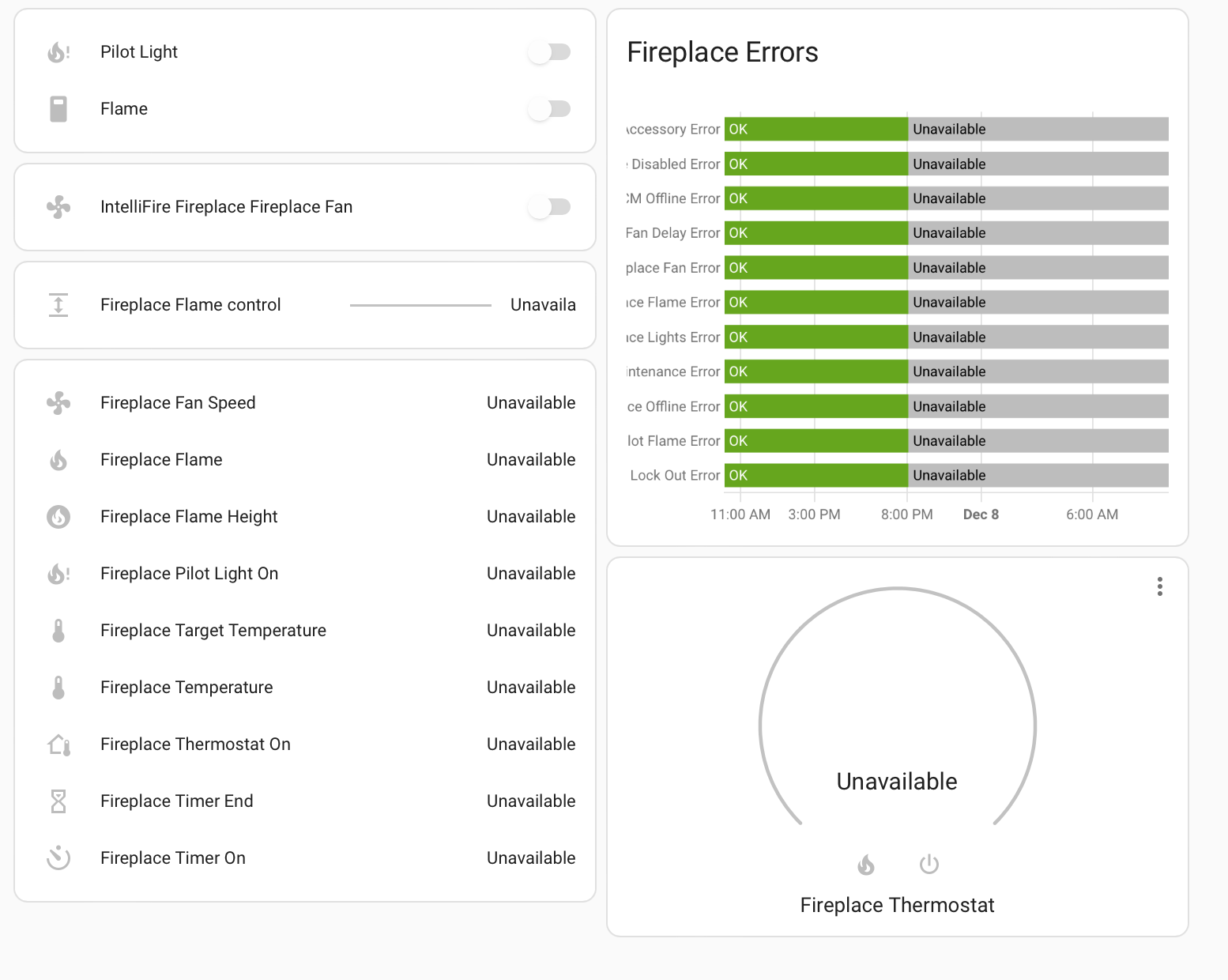Click the Dec 8 label on the chart axis

(x=981, y=514)
